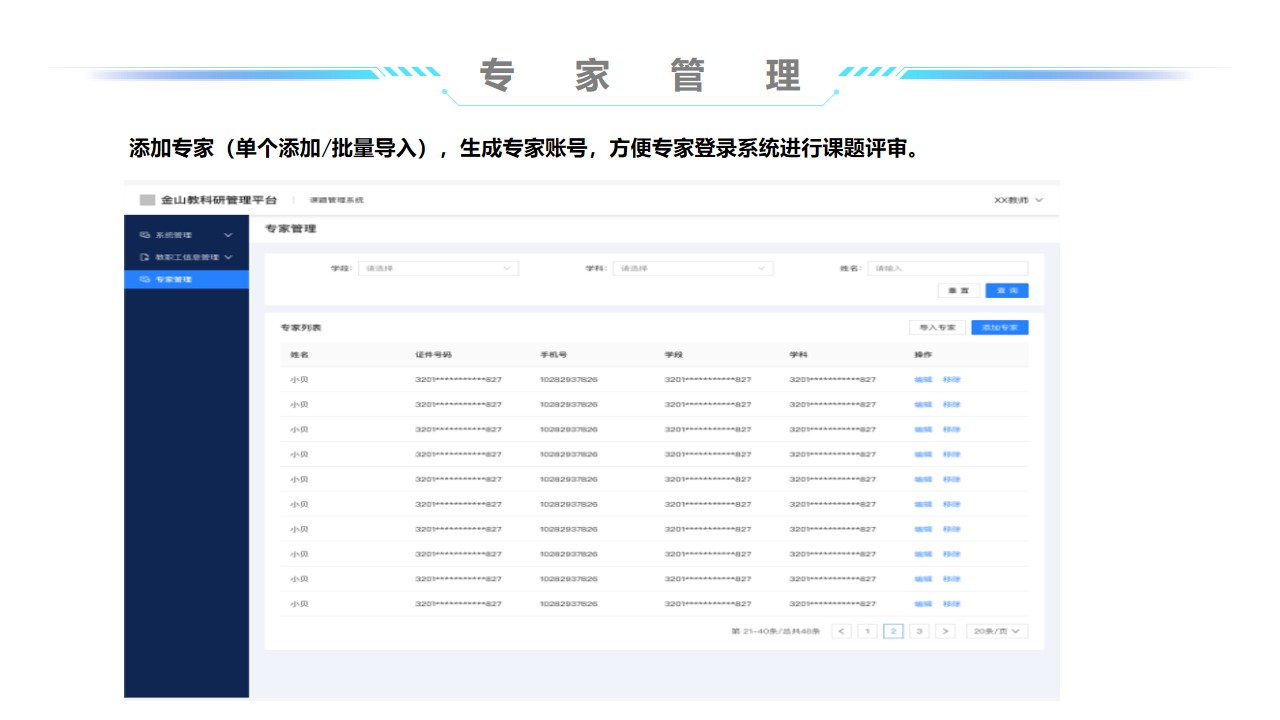Click the 教职工信息管理 sidebar icon
This screenshot has width=1280, height=720.
click(x=144, y=257)
